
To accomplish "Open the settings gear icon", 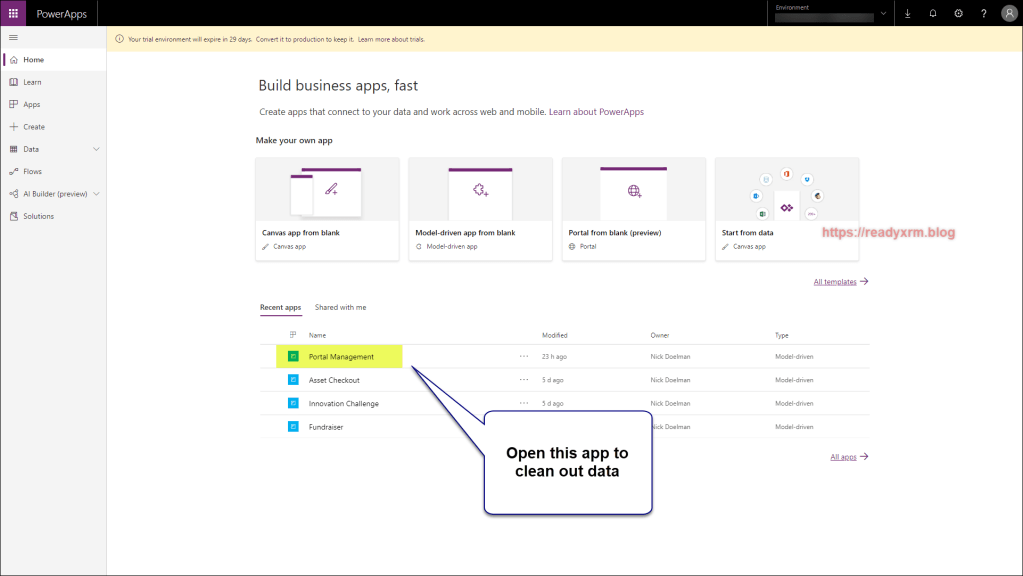I will 958,13.
